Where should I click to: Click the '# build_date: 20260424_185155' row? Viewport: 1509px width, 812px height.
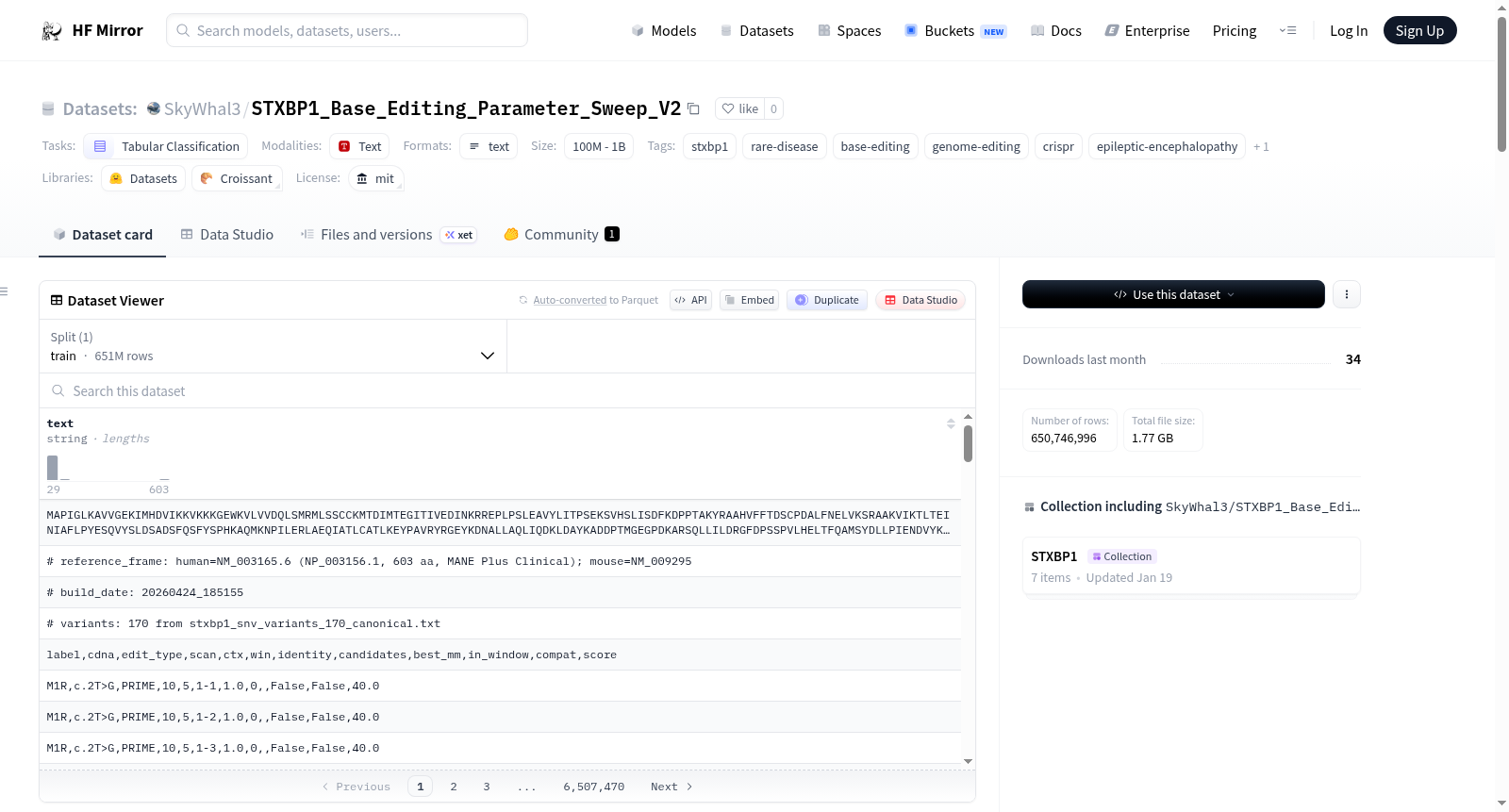click(x=500, y=592)
